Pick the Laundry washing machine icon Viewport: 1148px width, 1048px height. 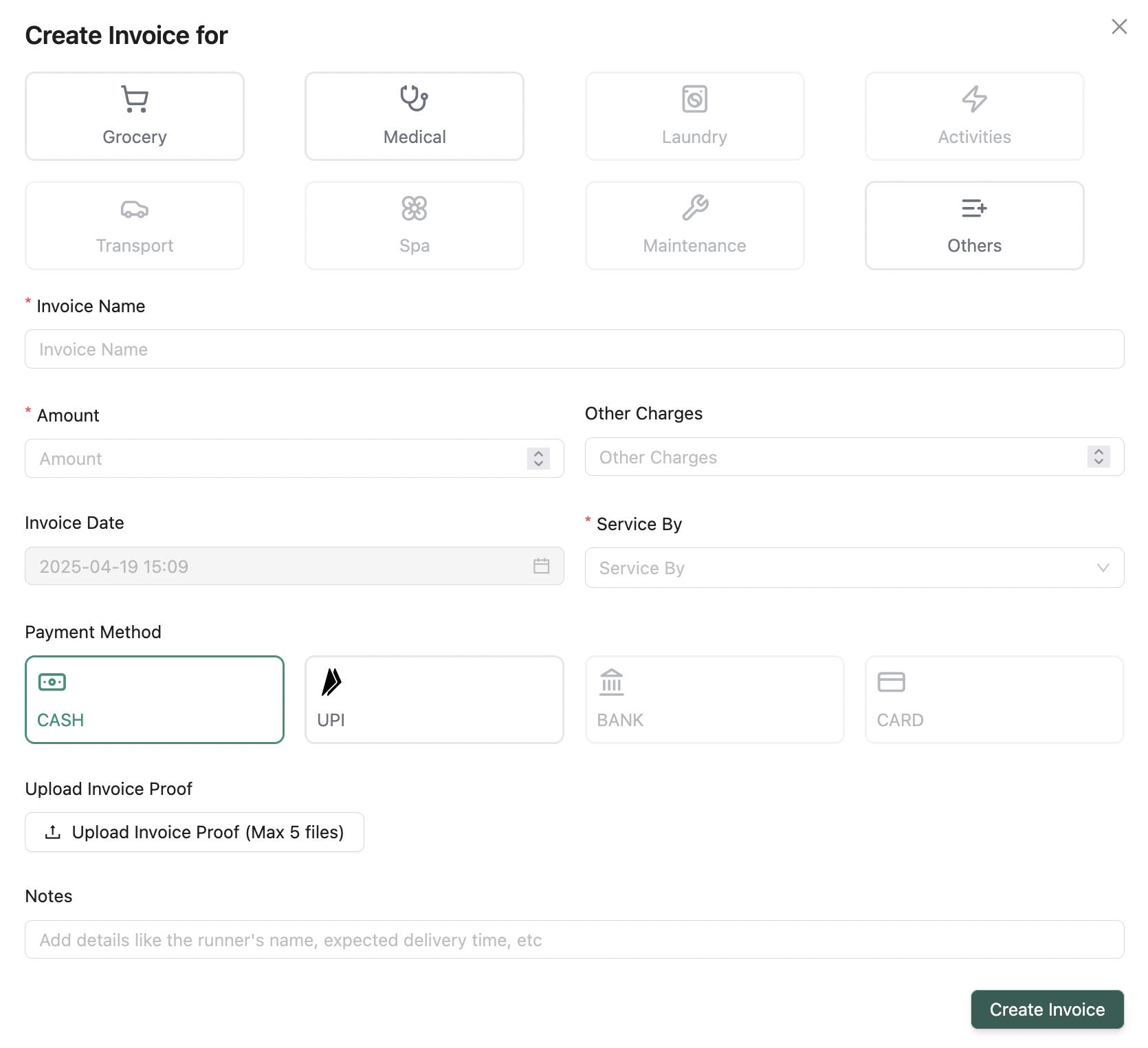tap(694, 99)
